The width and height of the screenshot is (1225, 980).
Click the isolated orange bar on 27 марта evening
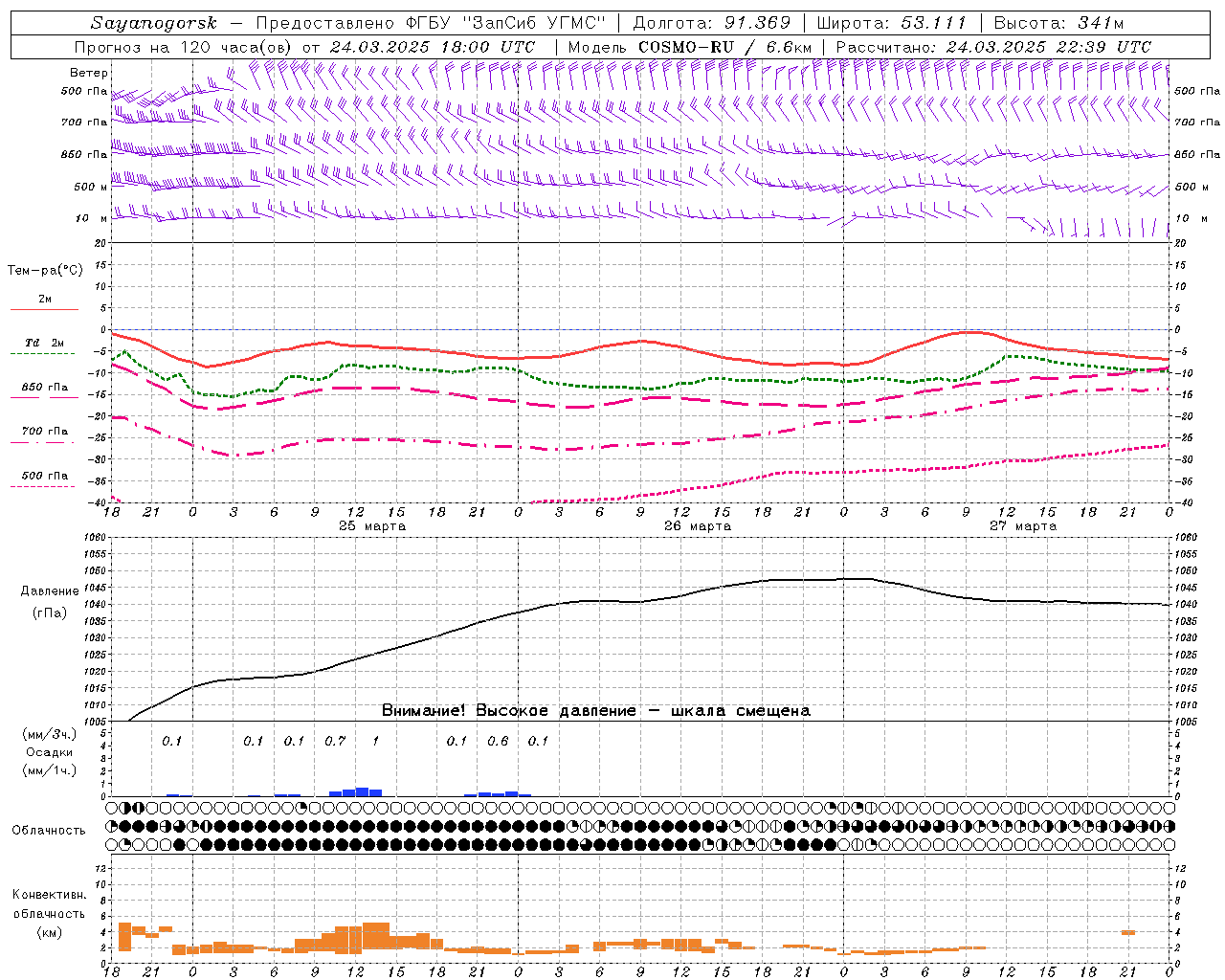[x=1128, y=932]
